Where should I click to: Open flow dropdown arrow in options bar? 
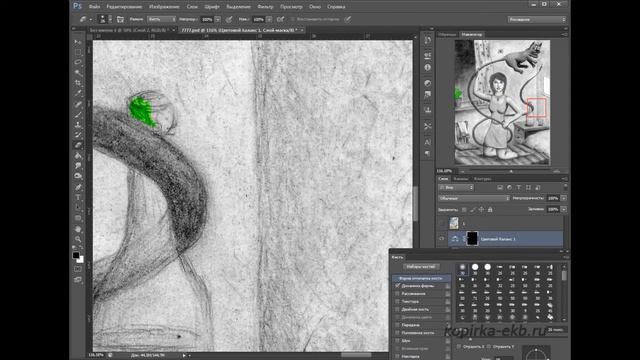pos(269,19)
